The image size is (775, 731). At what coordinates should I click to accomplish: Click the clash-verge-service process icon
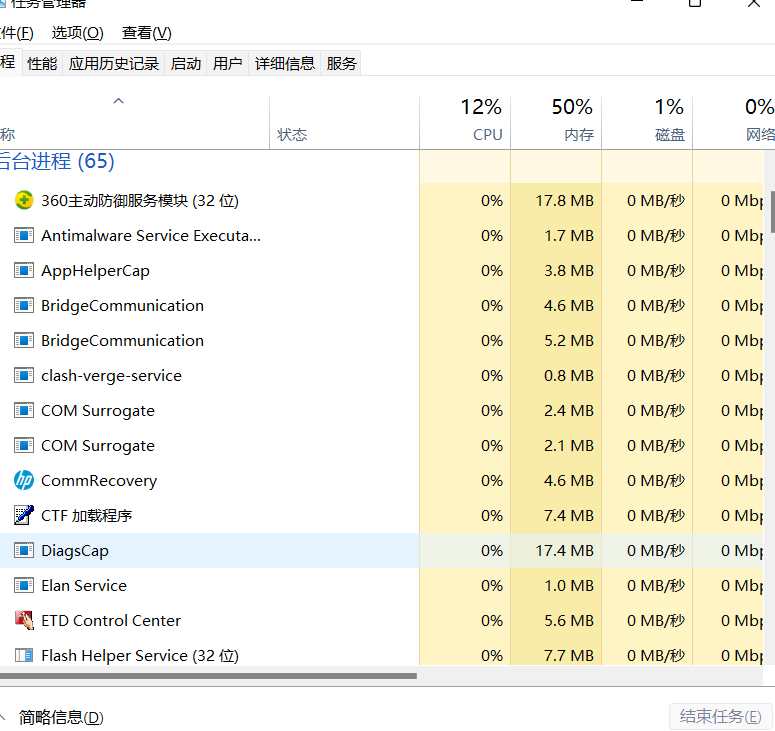(24, 376)
